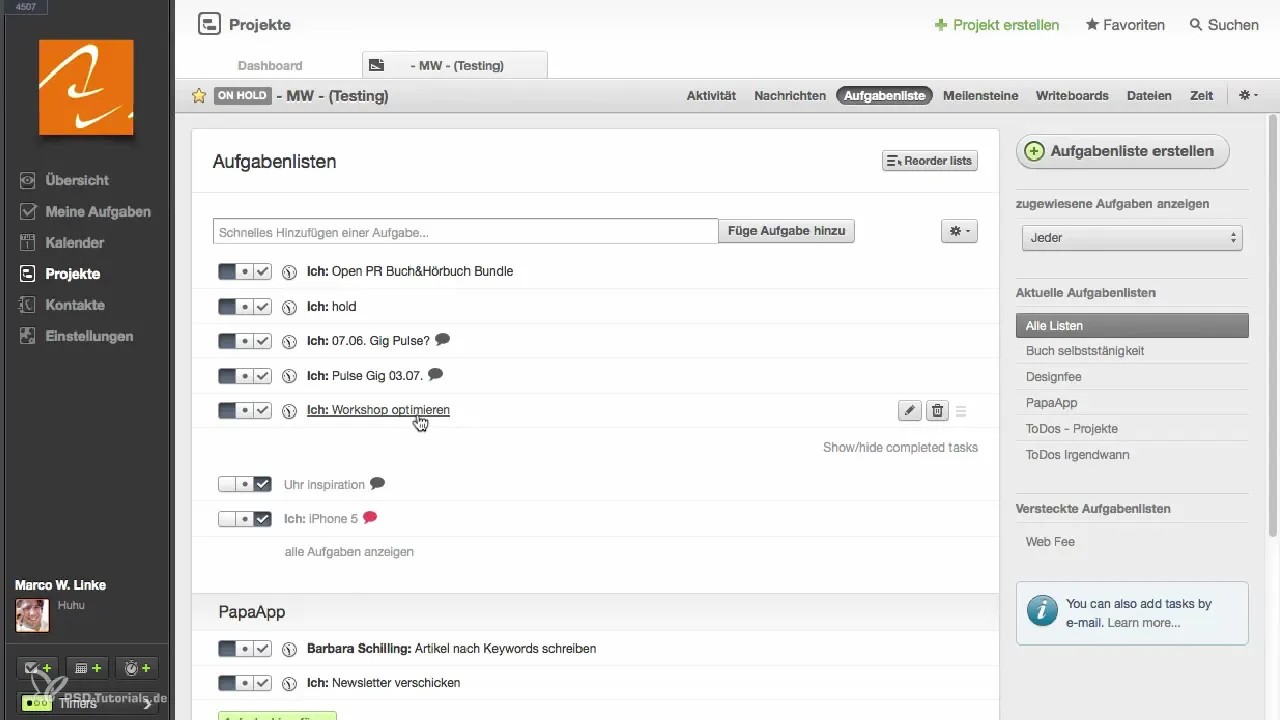Click the pencil edit icon for Workshop optimieren
Image resolution: width=1280 pixels, height=720 pixels.
pos(909,411)
